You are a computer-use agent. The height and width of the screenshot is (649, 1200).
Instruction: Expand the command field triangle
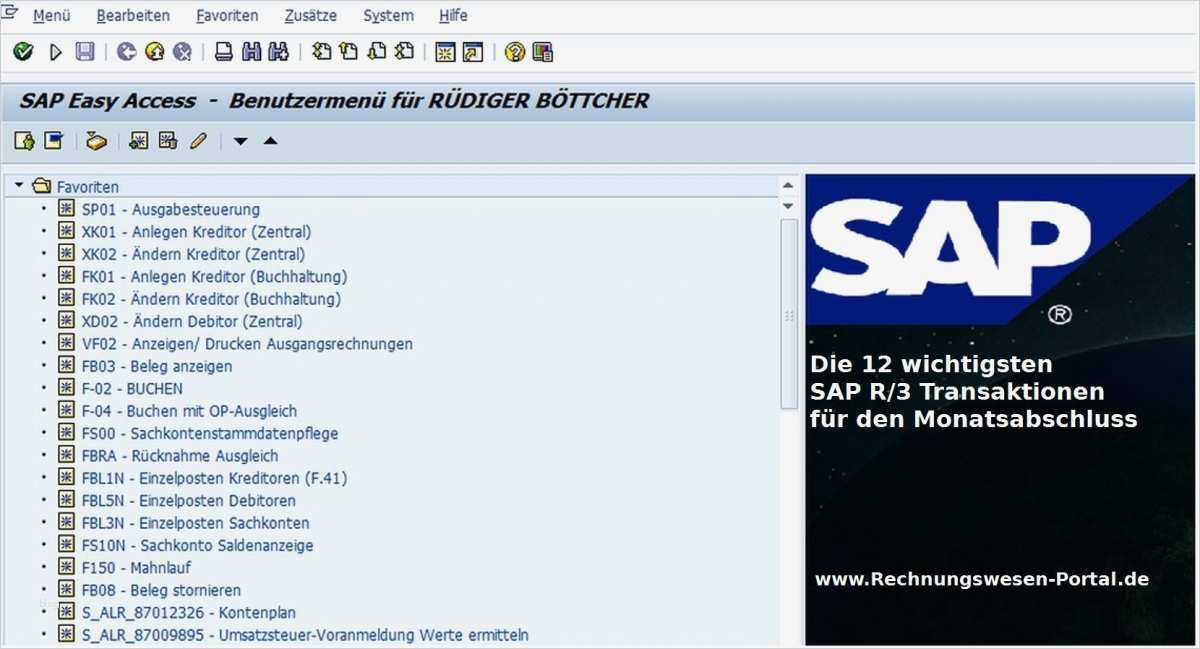pos(56,52)
